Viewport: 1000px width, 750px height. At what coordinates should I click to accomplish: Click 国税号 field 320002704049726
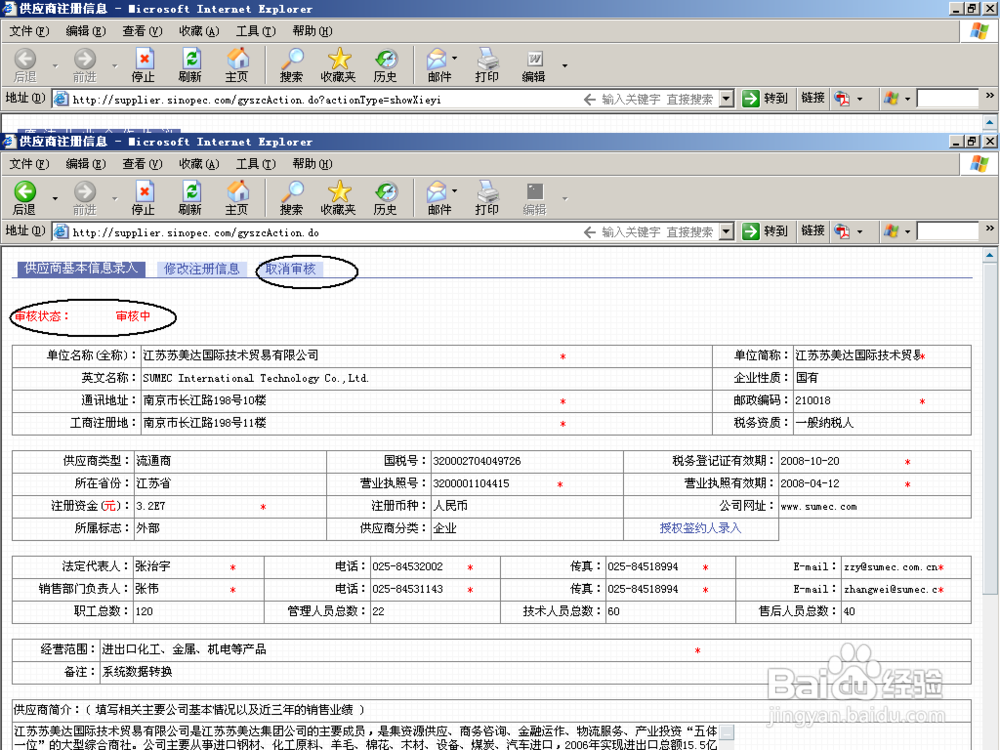527,461
